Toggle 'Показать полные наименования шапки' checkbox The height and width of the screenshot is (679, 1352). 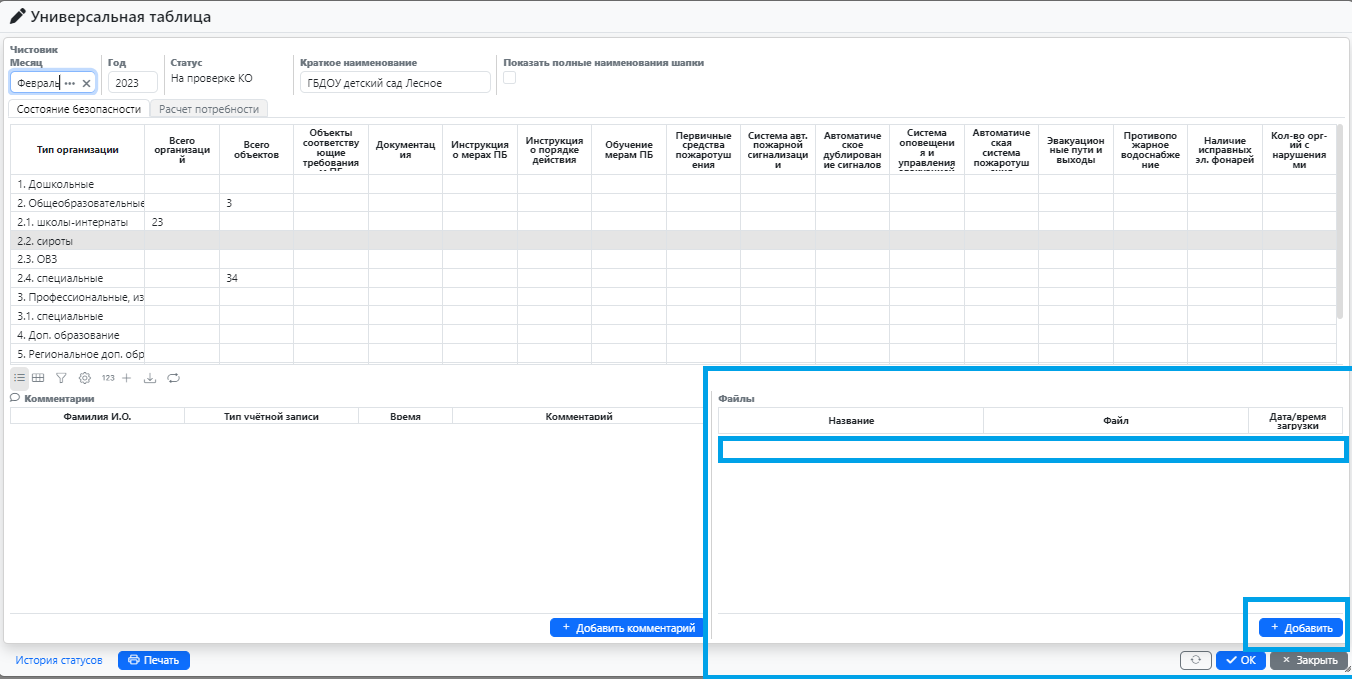(509, 78)
